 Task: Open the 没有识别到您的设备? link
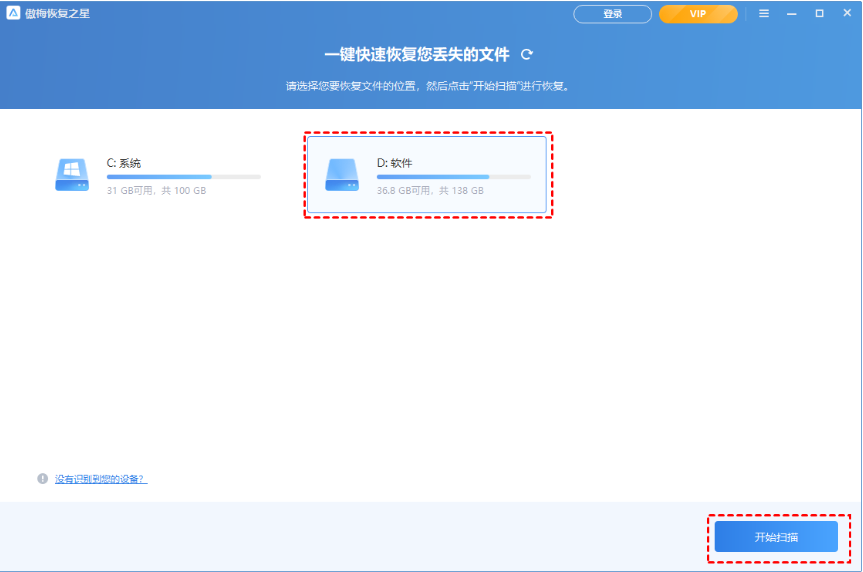(x=101, y=479)
